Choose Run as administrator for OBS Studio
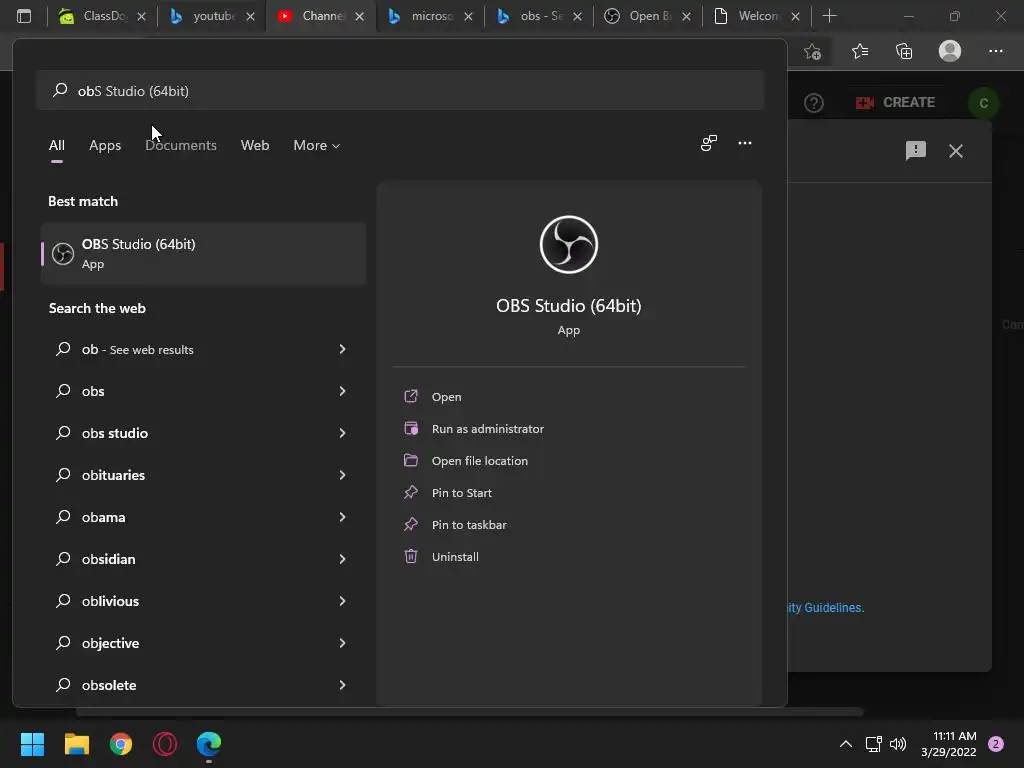The height and width of the screenshot is (768, 1024). click(488, 428)
